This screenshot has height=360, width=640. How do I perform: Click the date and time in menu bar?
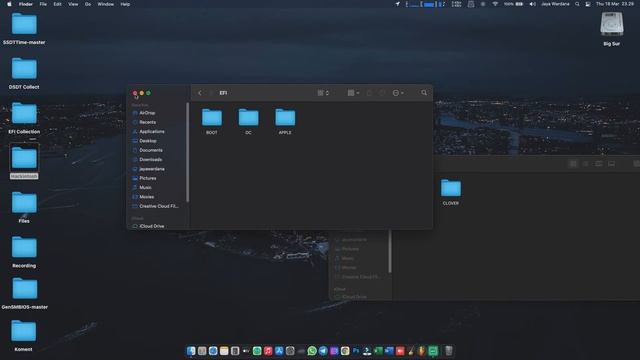pyautogui.click(x=615, y=4)
